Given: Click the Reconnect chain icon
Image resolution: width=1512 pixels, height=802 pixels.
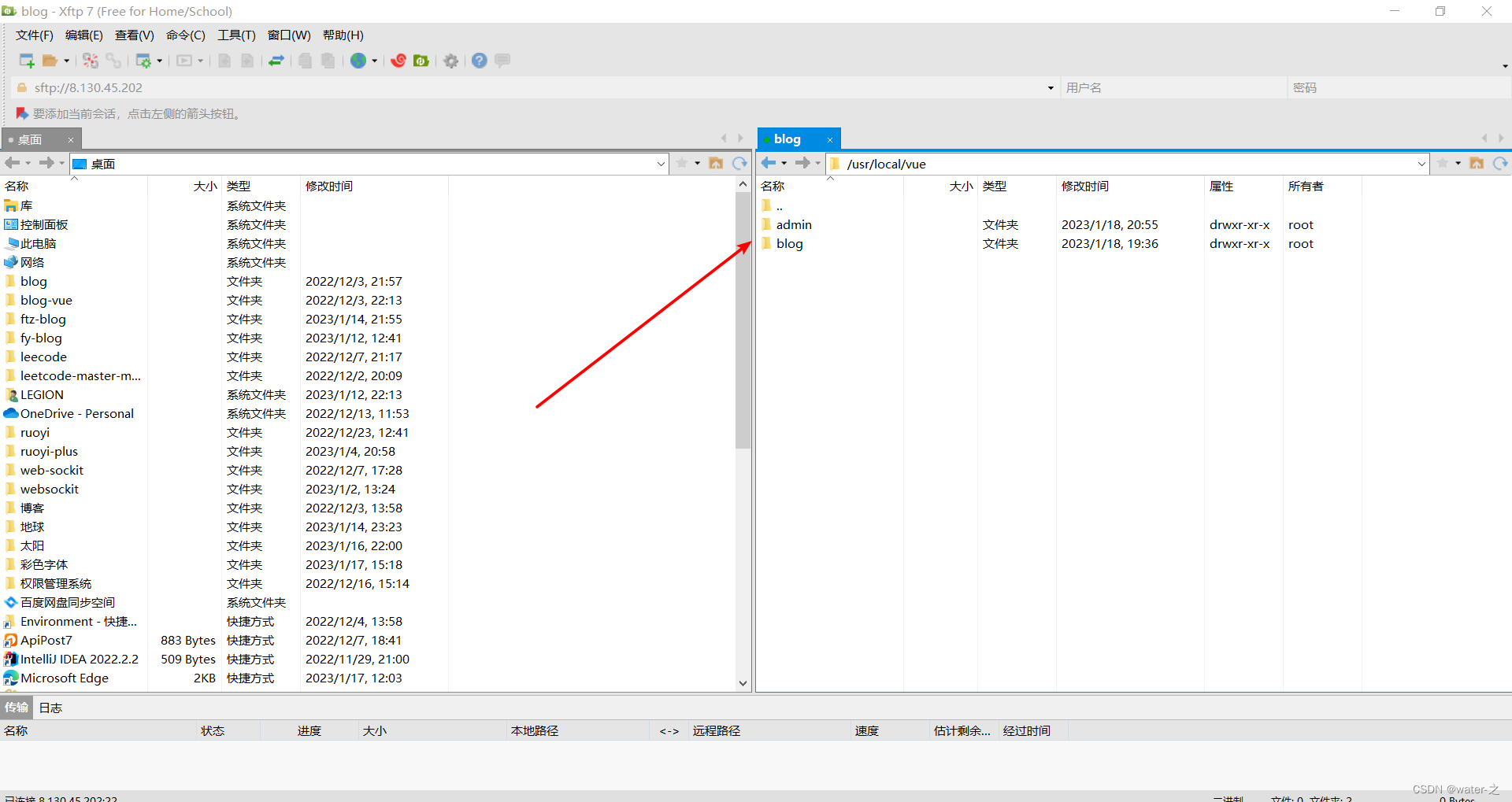Looking at the screenshot, I should (114, 61).
